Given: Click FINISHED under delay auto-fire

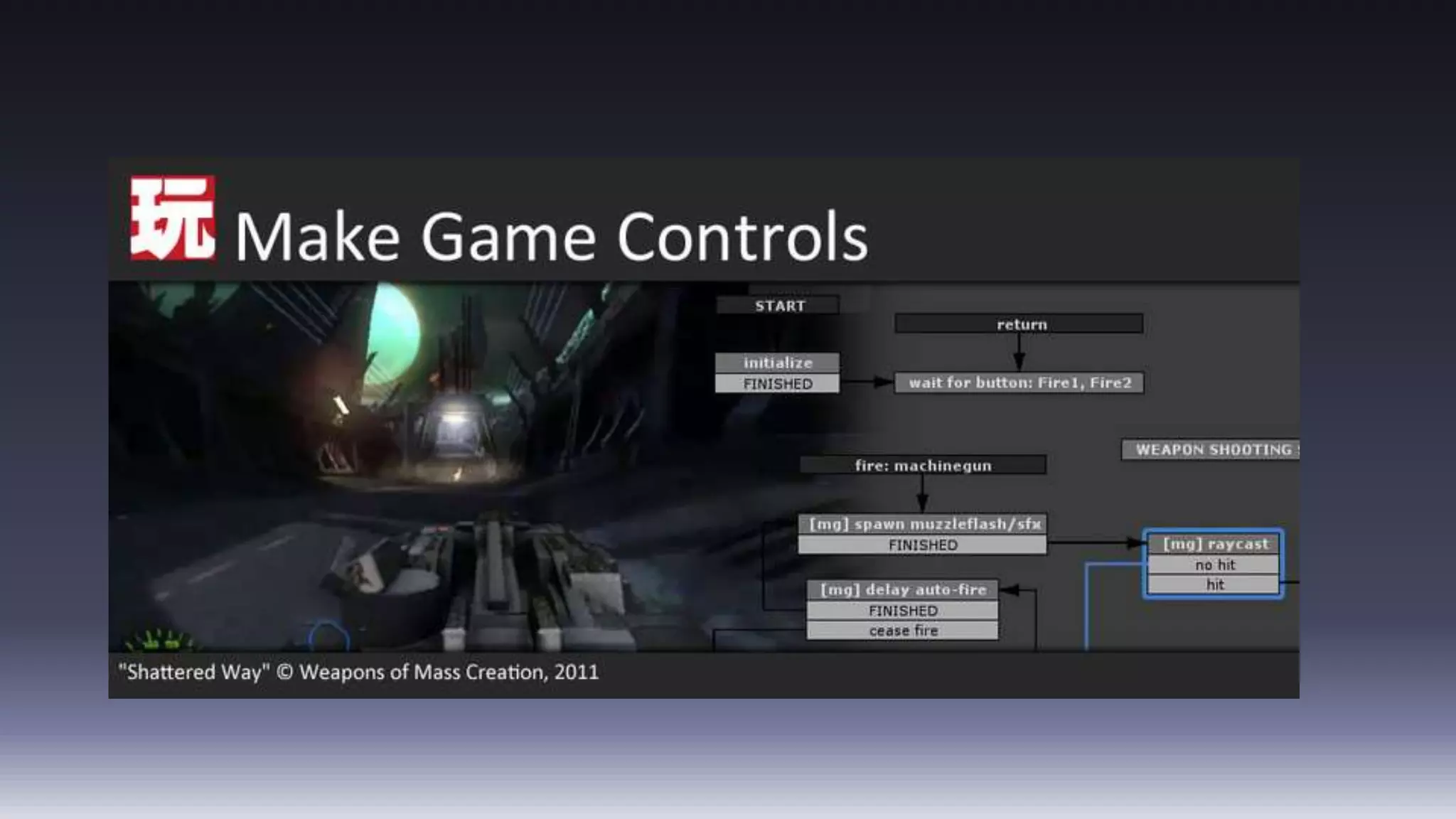Looking at the screenshot, I should [x=903, y=611].
